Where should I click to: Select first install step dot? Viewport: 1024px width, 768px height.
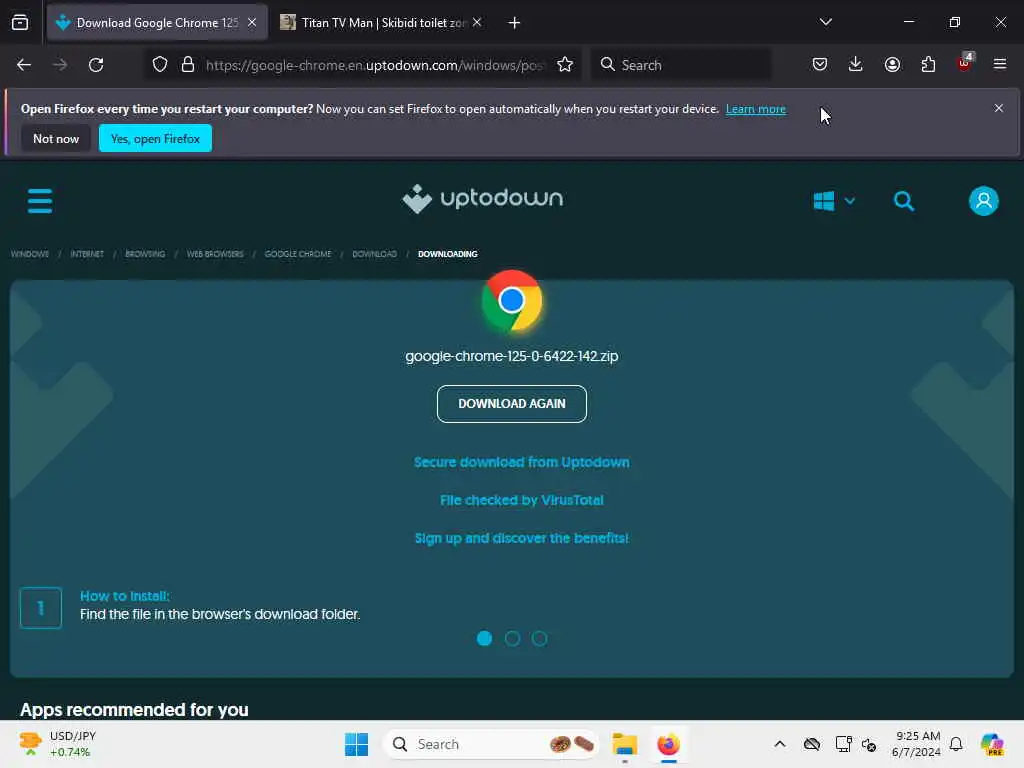485,638
